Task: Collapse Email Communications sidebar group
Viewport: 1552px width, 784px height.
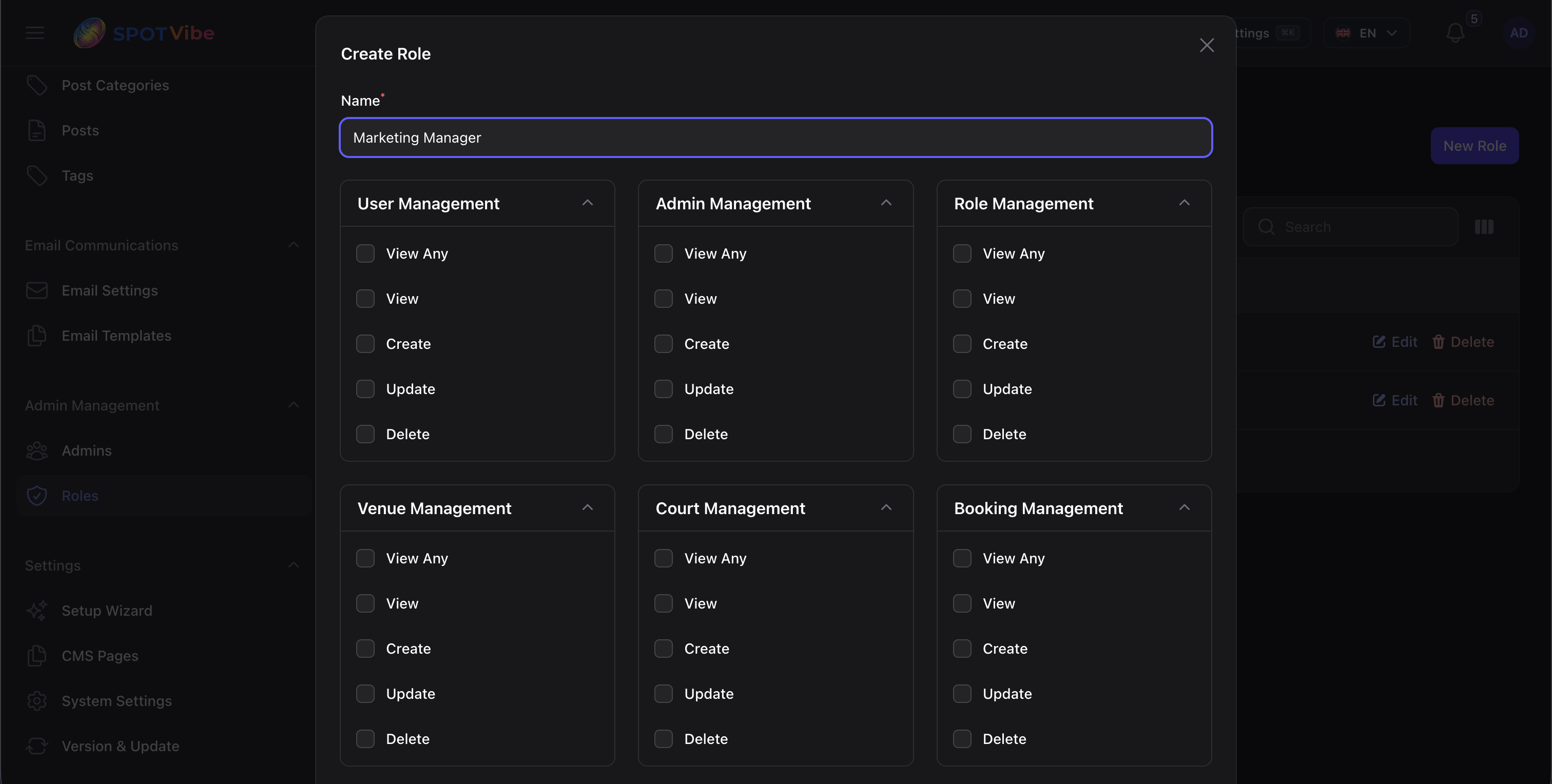Action: 294,245
